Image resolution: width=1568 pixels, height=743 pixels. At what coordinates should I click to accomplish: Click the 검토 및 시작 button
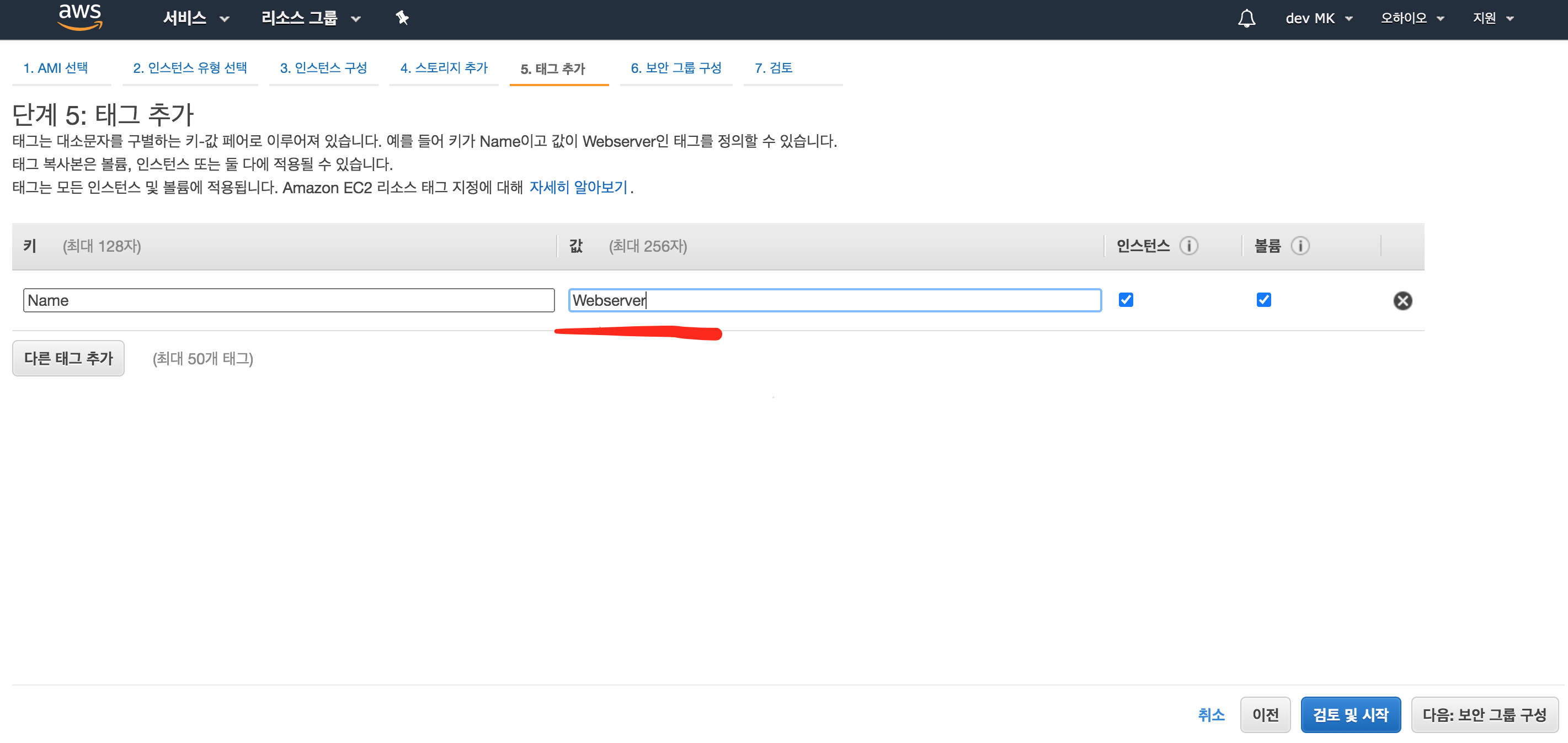coord(1350,715)
